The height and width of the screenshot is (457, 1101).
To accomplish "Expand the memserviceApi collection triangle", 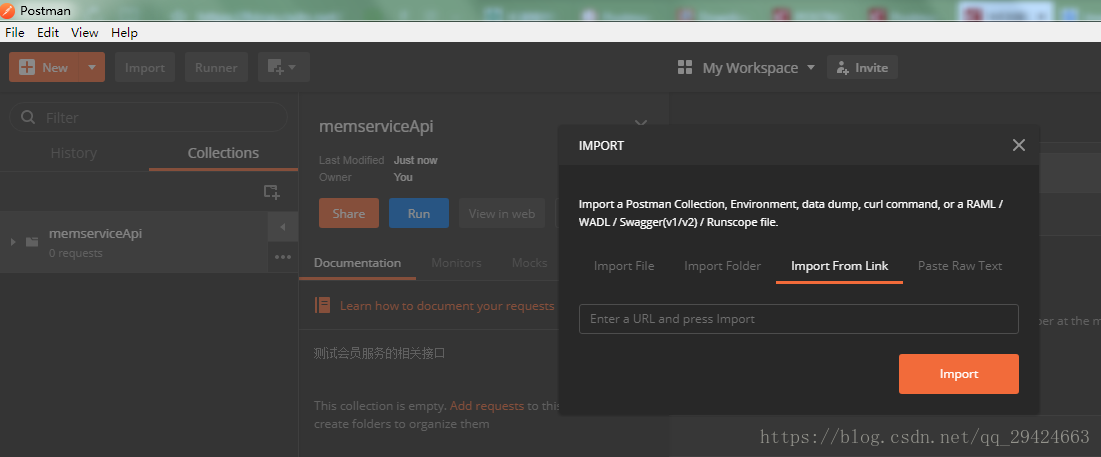I will [x=13, y=242].
